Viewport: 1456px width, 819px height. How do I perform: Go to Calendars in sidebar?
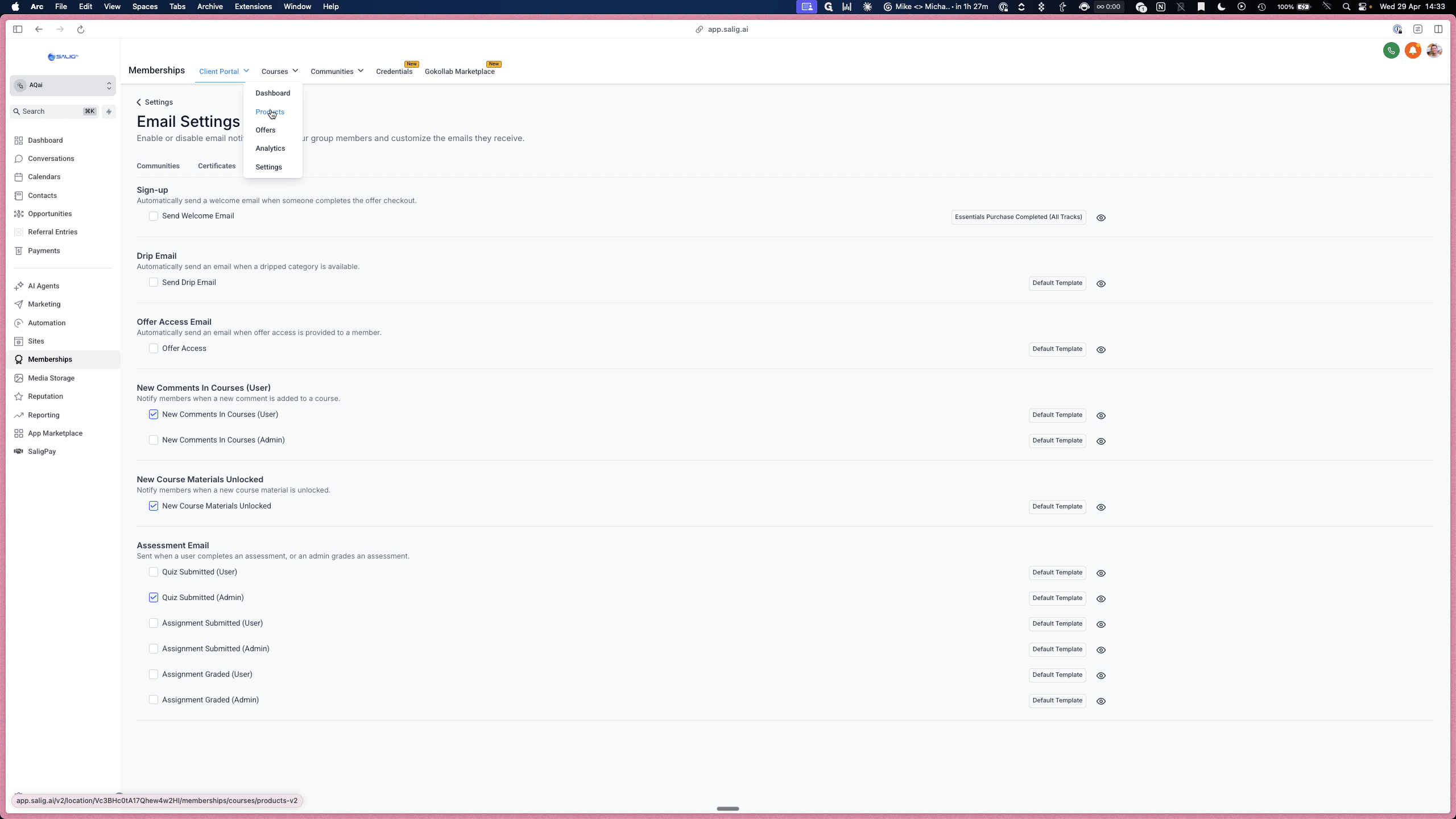44,177
